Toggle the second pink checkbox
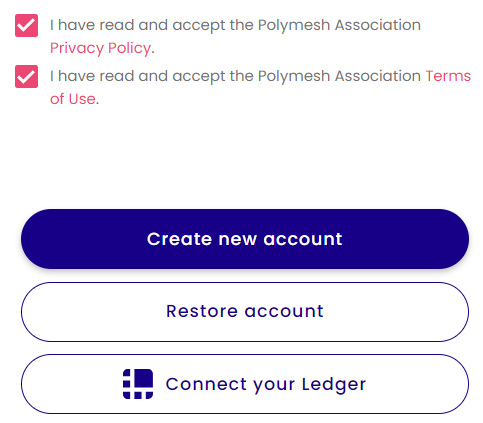Screen dimensions: 483x423 [x=26, y=76]
